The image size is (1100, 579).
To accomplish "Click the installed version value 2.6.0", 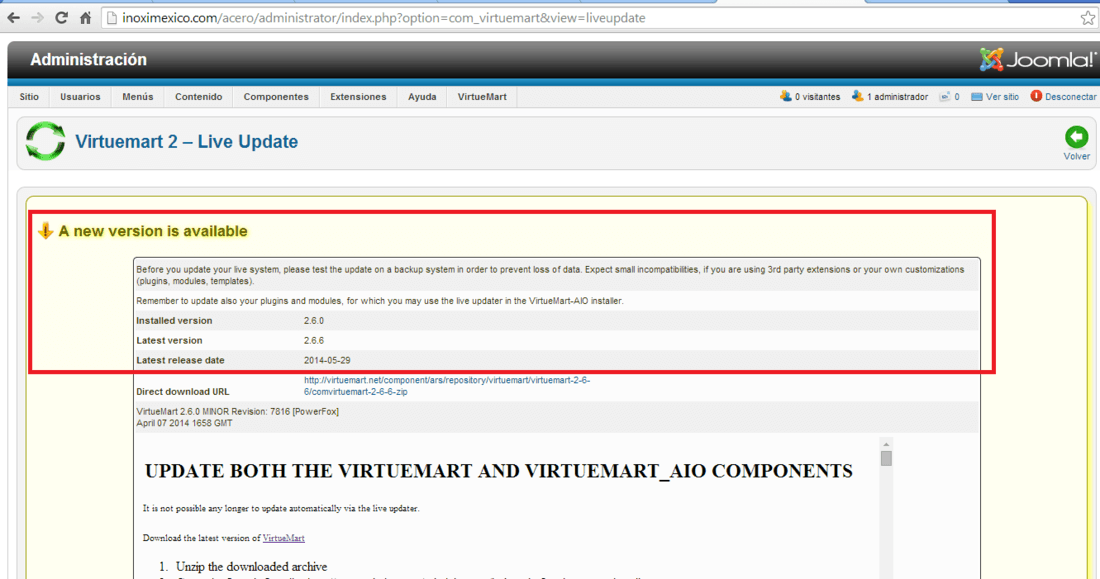I will [314, 321].
